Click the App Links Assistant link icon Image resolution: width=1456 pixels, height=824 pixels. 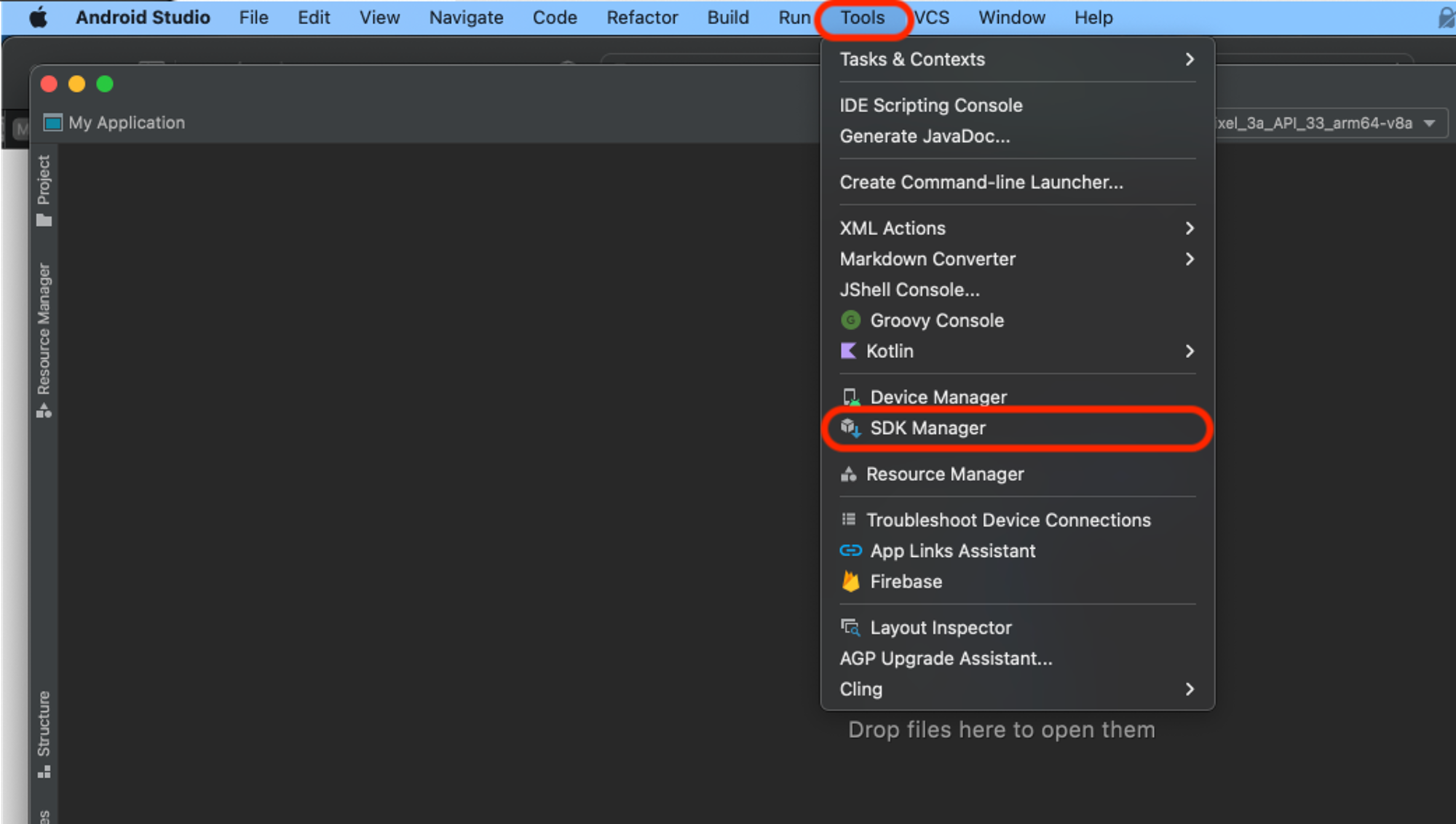(850, 551)
